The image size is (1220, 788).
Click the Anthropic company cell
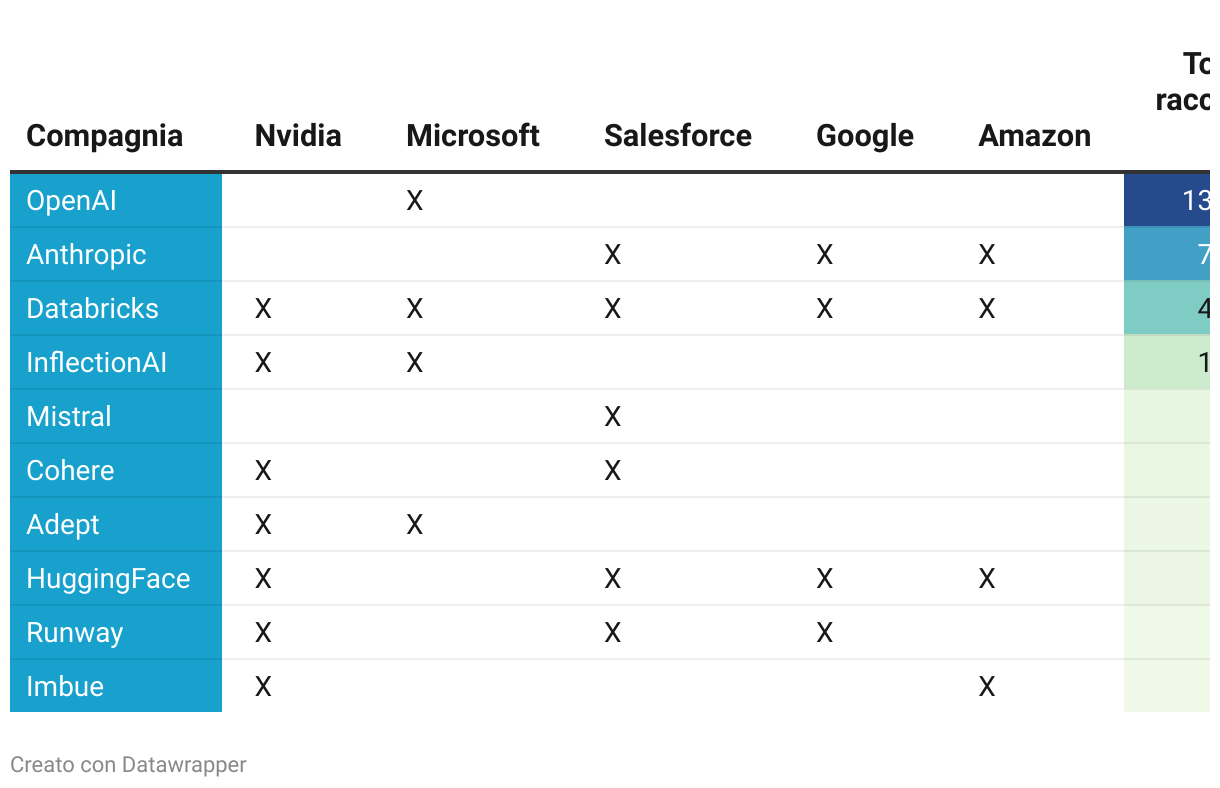tap(87, 255)
